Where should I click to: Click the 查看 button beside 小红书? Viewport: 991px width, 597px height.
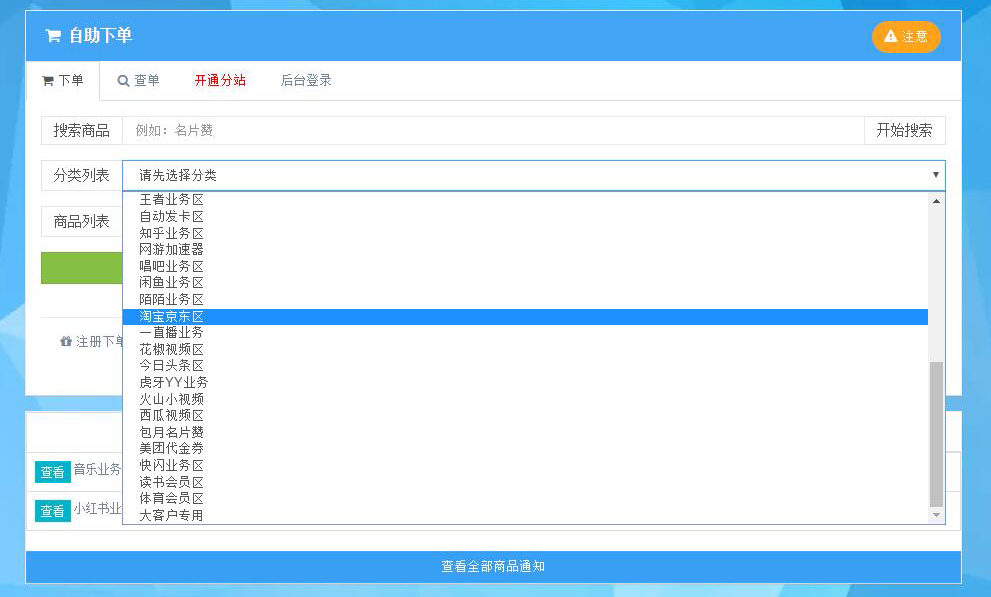point(52,510)
